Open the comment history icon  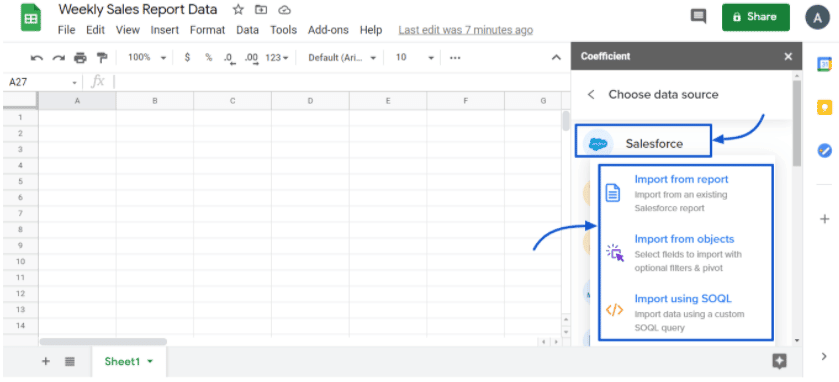pos(698,17)
